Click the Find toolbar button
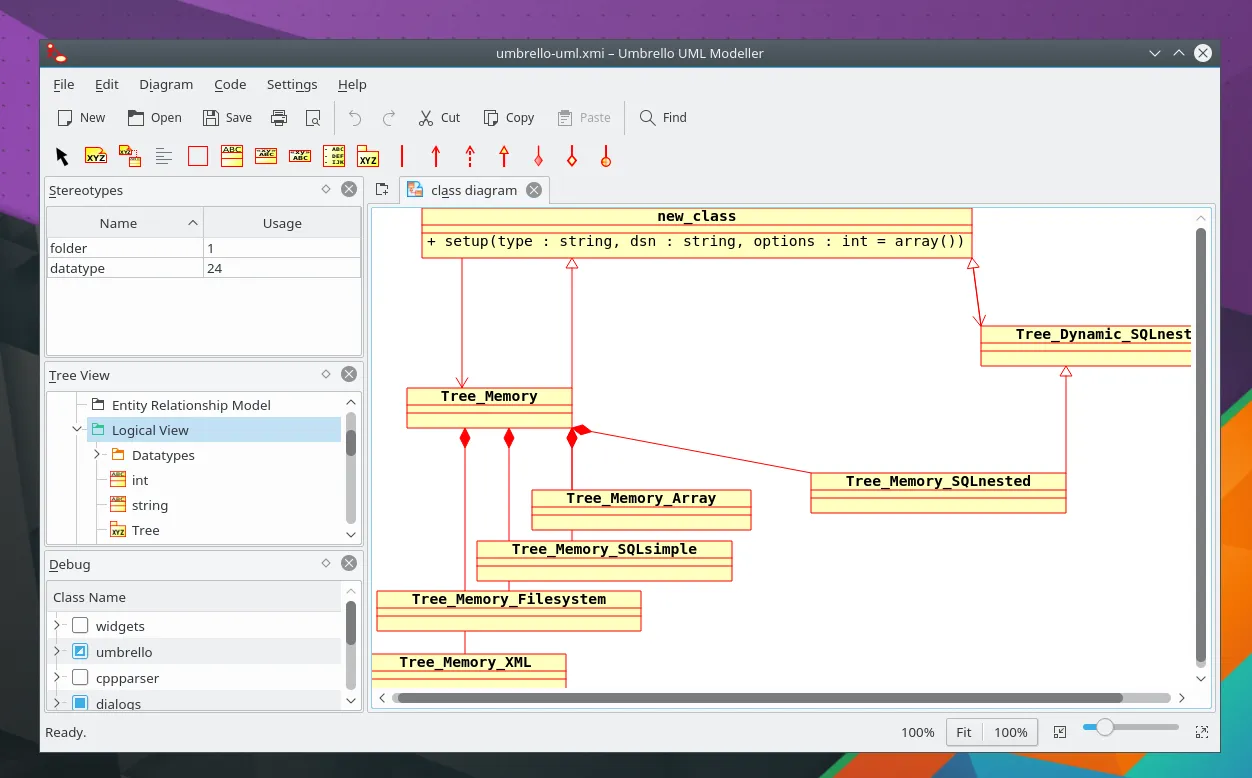The width and height of the screenshot is (1252, 778). pos(662,117)
